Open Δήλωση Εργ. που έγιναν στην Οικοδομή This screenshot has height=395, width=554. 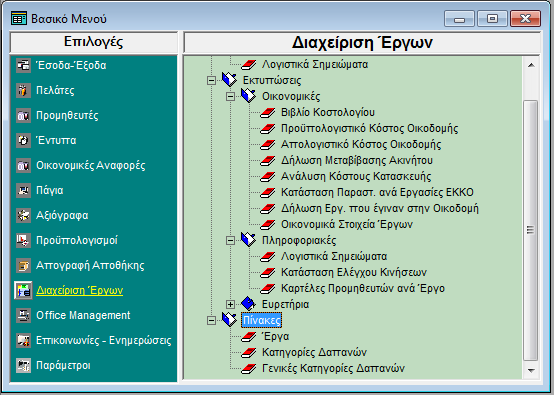[x=379, y=208]
